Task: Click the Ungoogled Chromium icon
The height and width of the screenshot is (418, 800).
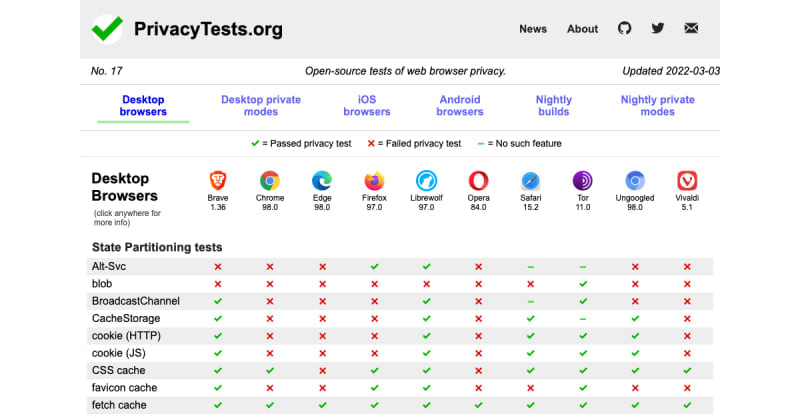Action: coord(635,181)
